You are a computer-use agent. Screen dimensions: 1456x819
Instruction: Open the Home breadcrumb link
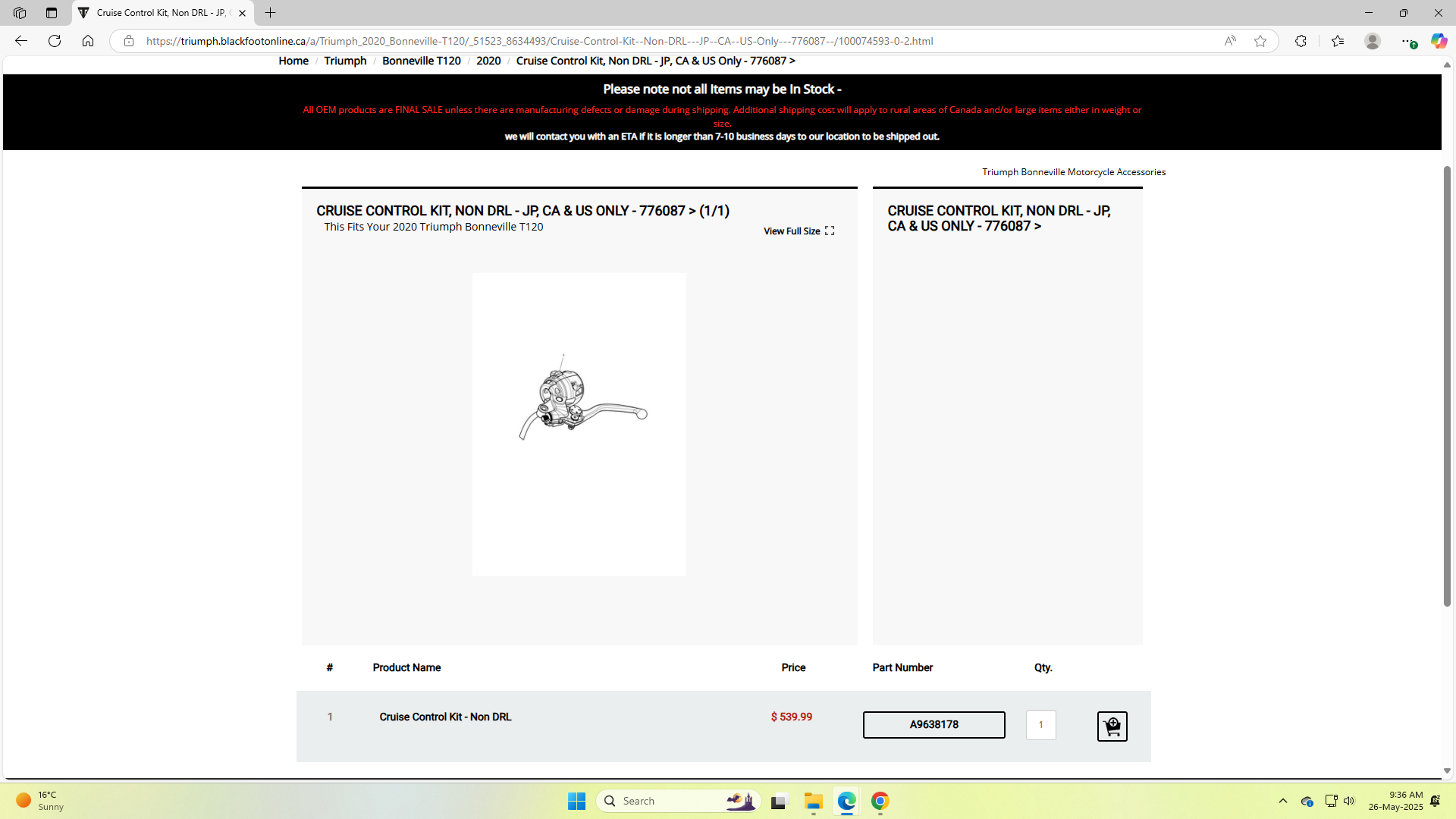pos(293,61)
